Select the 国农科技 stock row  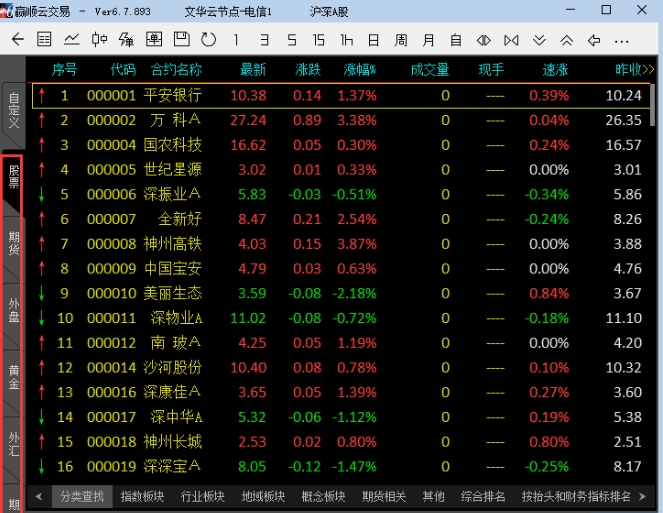pyautogui.click(x=342, y=145)
